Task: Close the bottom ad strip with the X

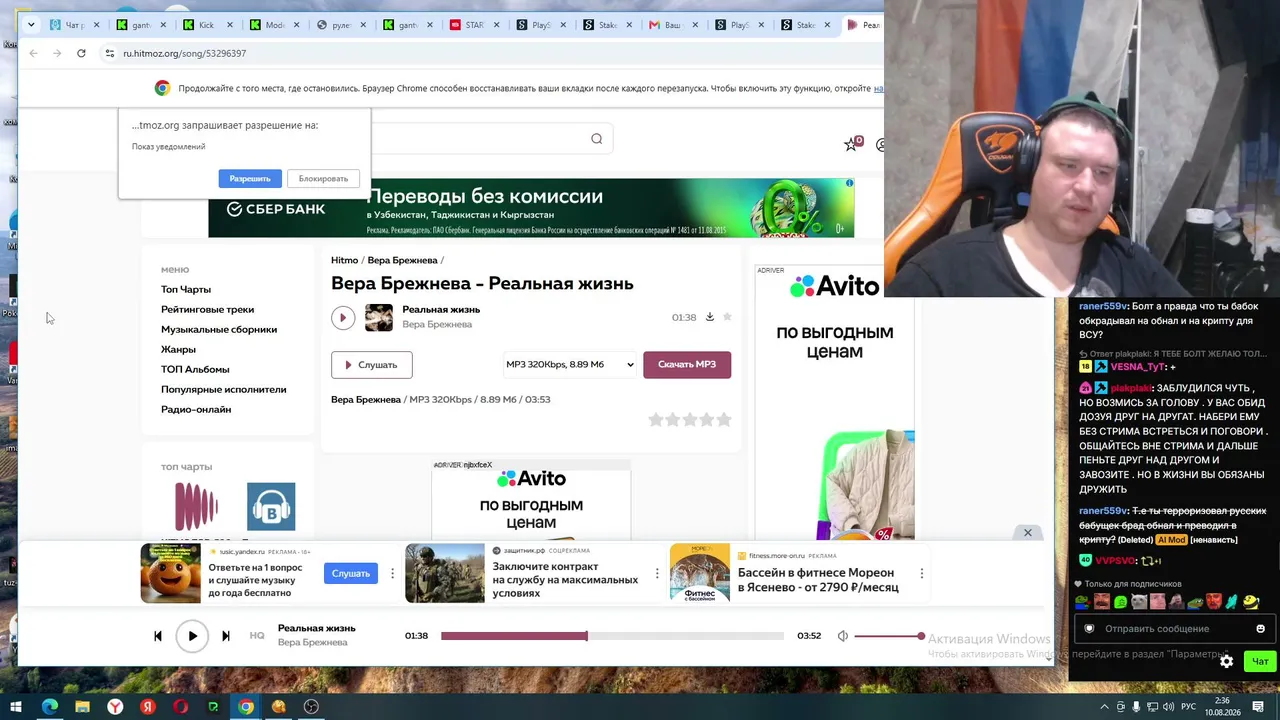Action: [1027, 533]
